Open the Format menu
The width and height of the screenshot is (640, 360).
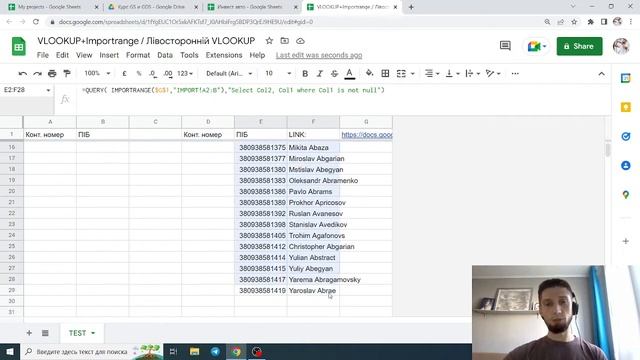[138, 55]
